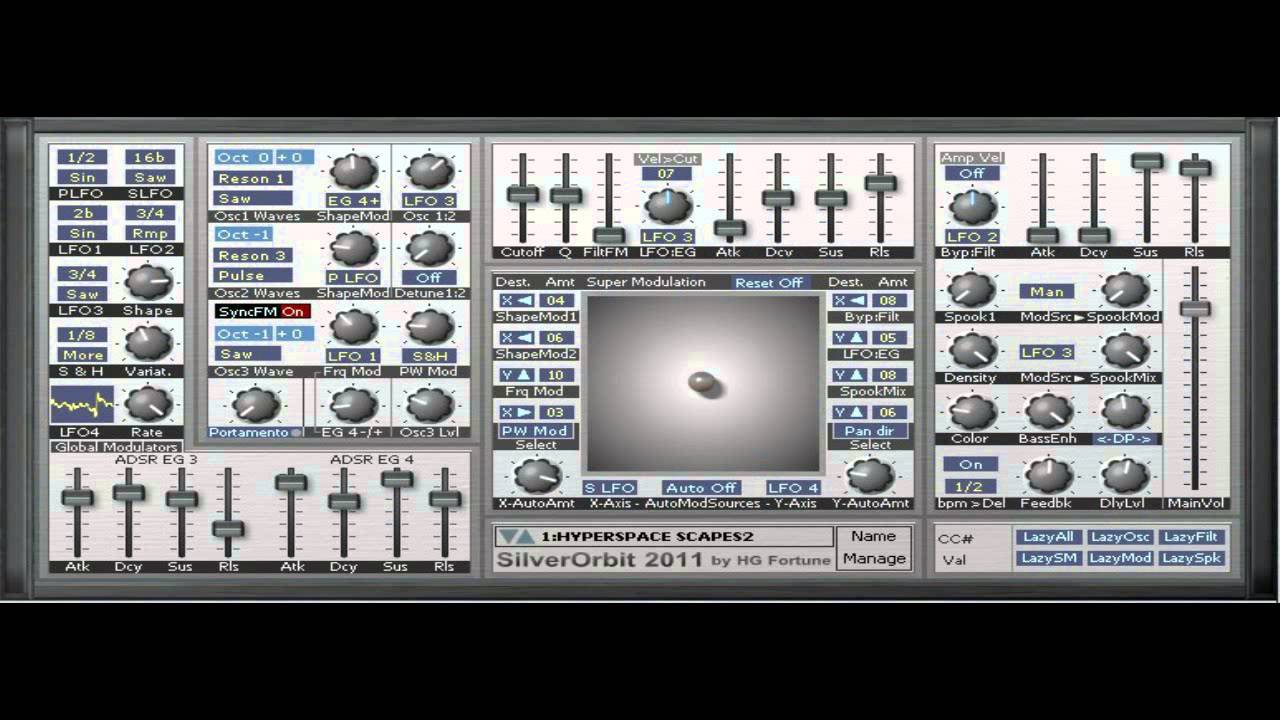Toggle the Detune1:2 Off switch
The height and width of the screenshot is (720, 1280).
coord(429,278)
